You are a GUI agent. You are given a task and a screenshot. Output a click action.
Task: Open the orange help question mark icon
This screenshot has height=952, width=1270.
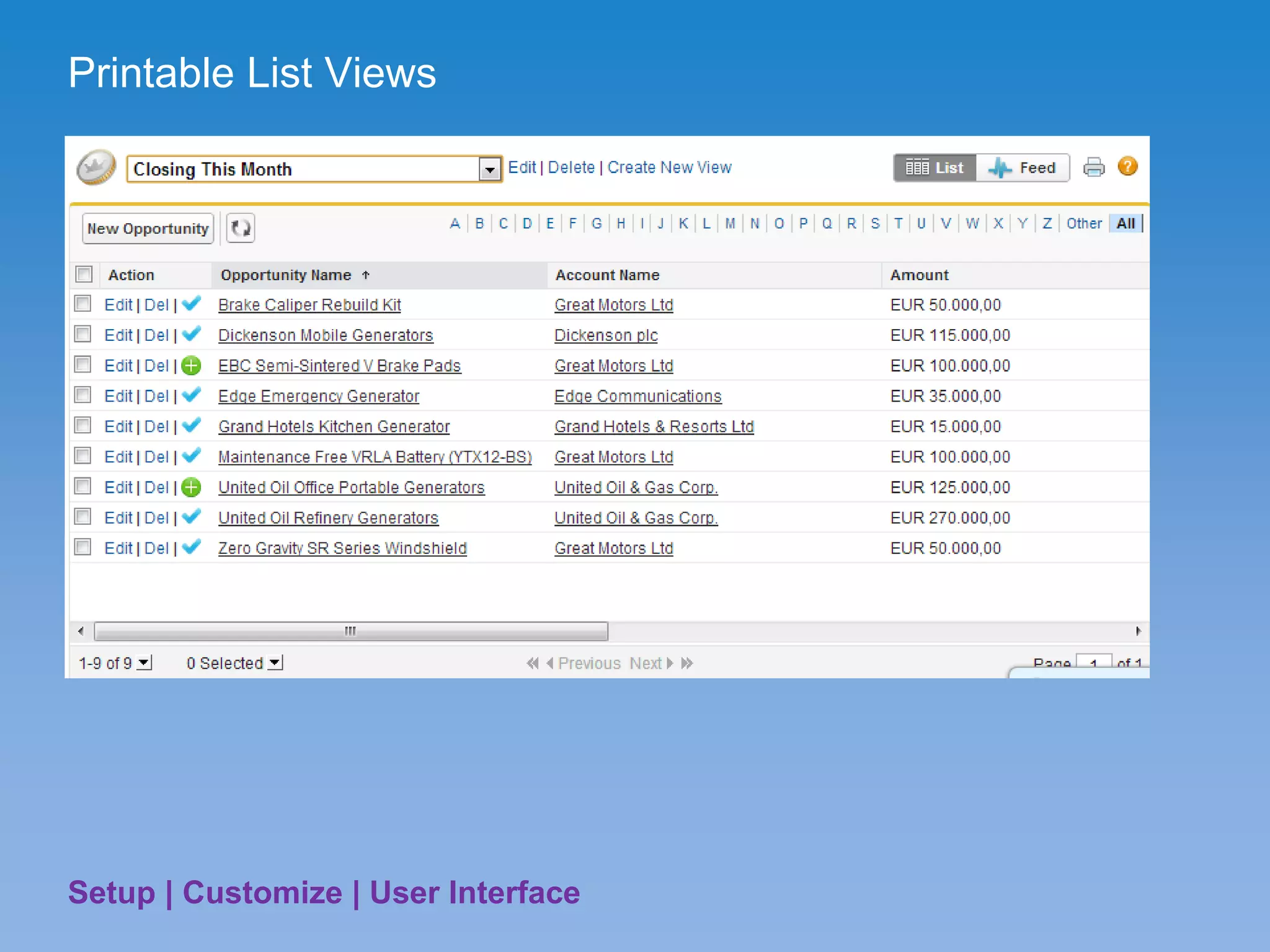pos(1127,166)
